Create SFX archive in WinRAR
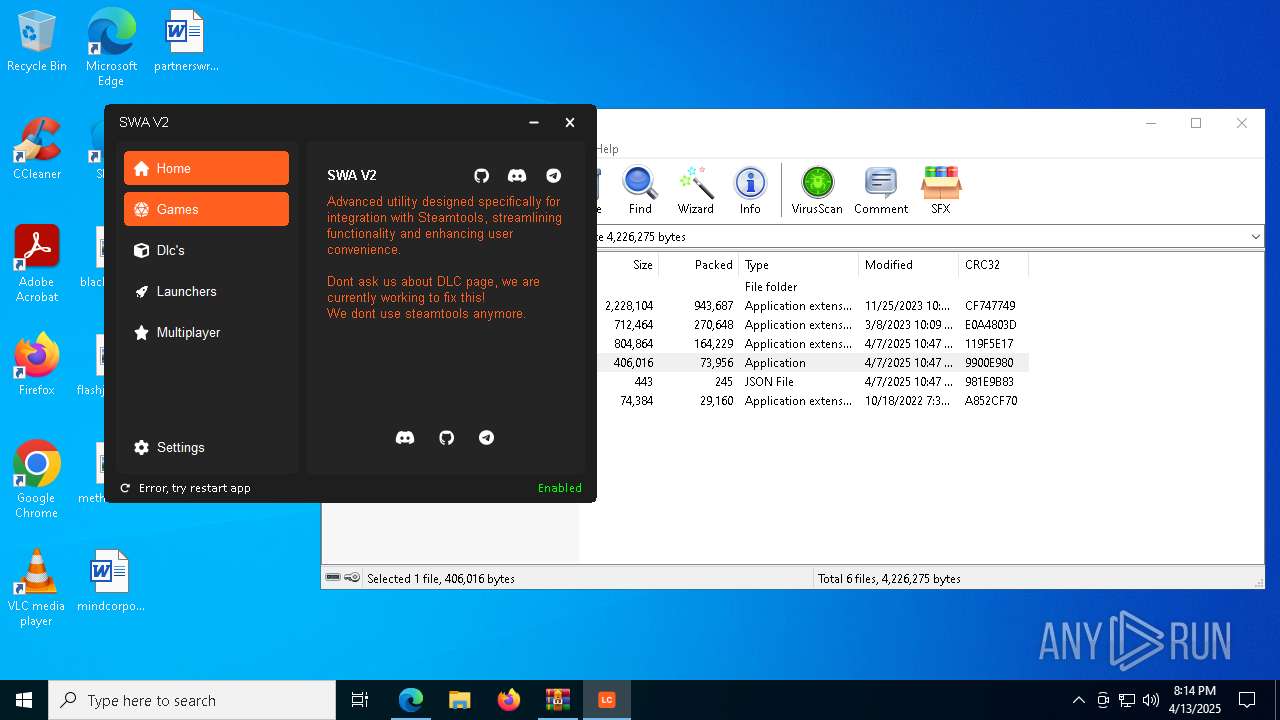The width and height of the screenshot is (1280, 720). (x=941, y=190)
